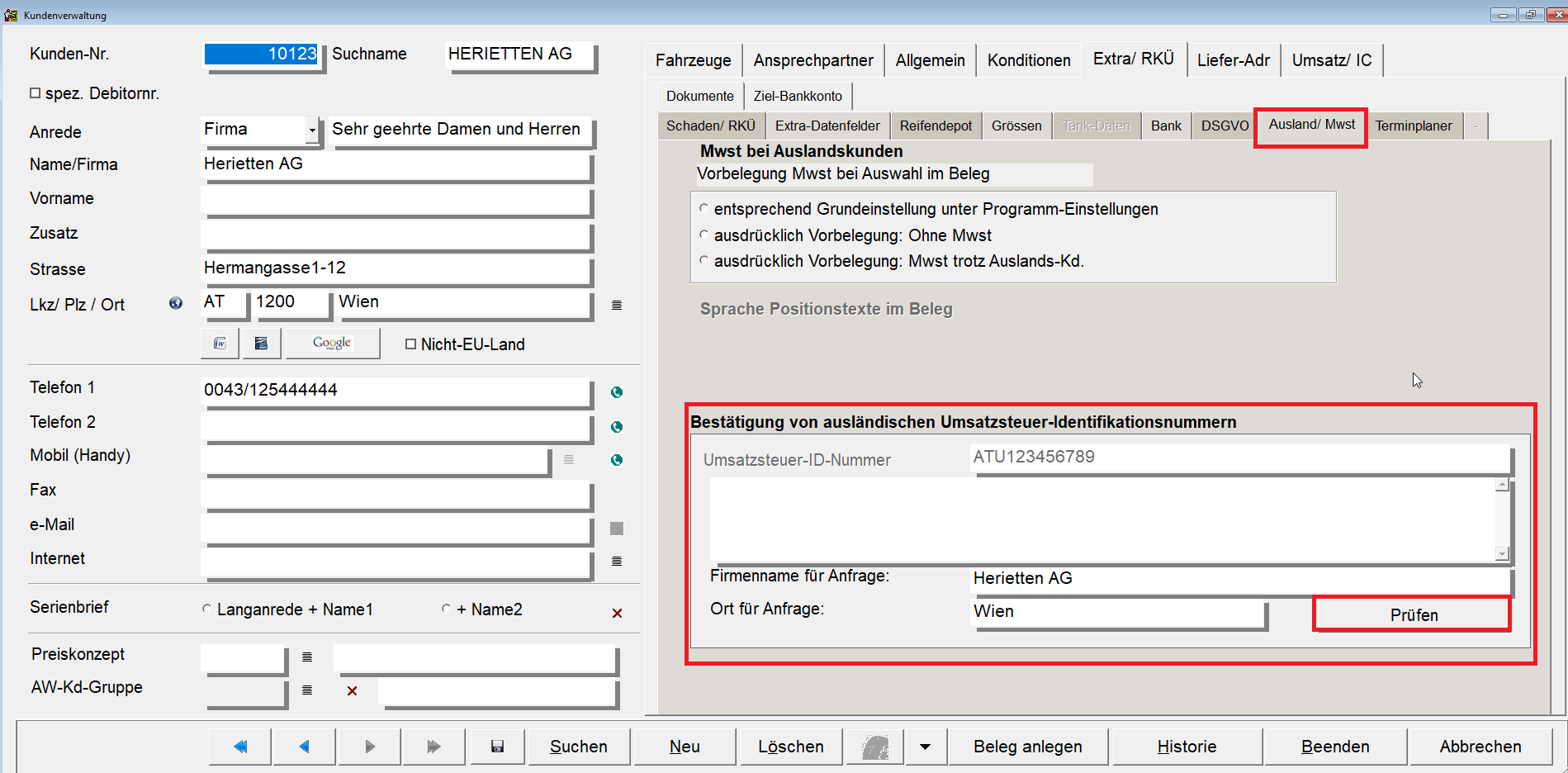Open the Preiskonzept selection list icon
1568x773 pixels.
pos(307,657)
